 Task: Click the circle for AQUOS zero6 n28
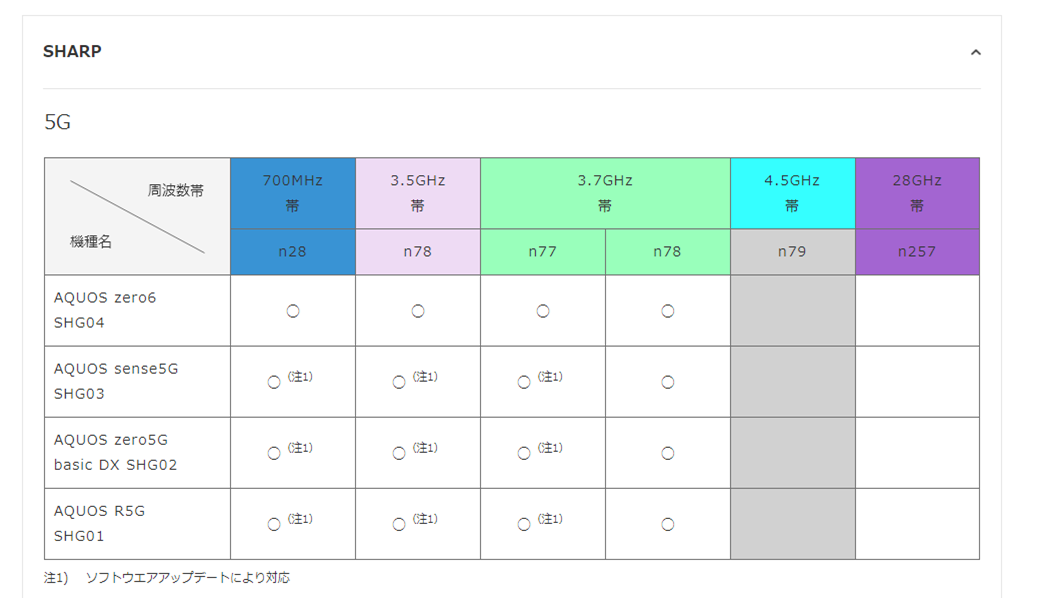(292, 311)
